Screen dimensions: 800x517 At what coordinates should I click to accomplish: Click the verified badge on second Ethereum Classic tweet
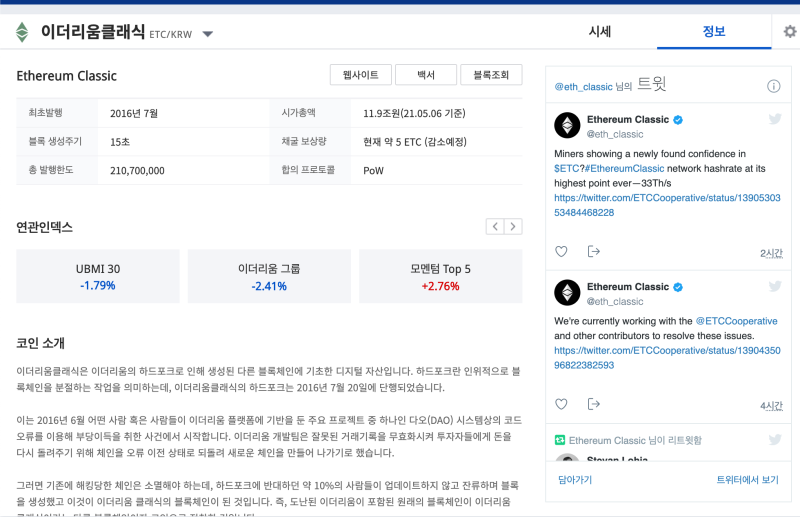point(678,287)
